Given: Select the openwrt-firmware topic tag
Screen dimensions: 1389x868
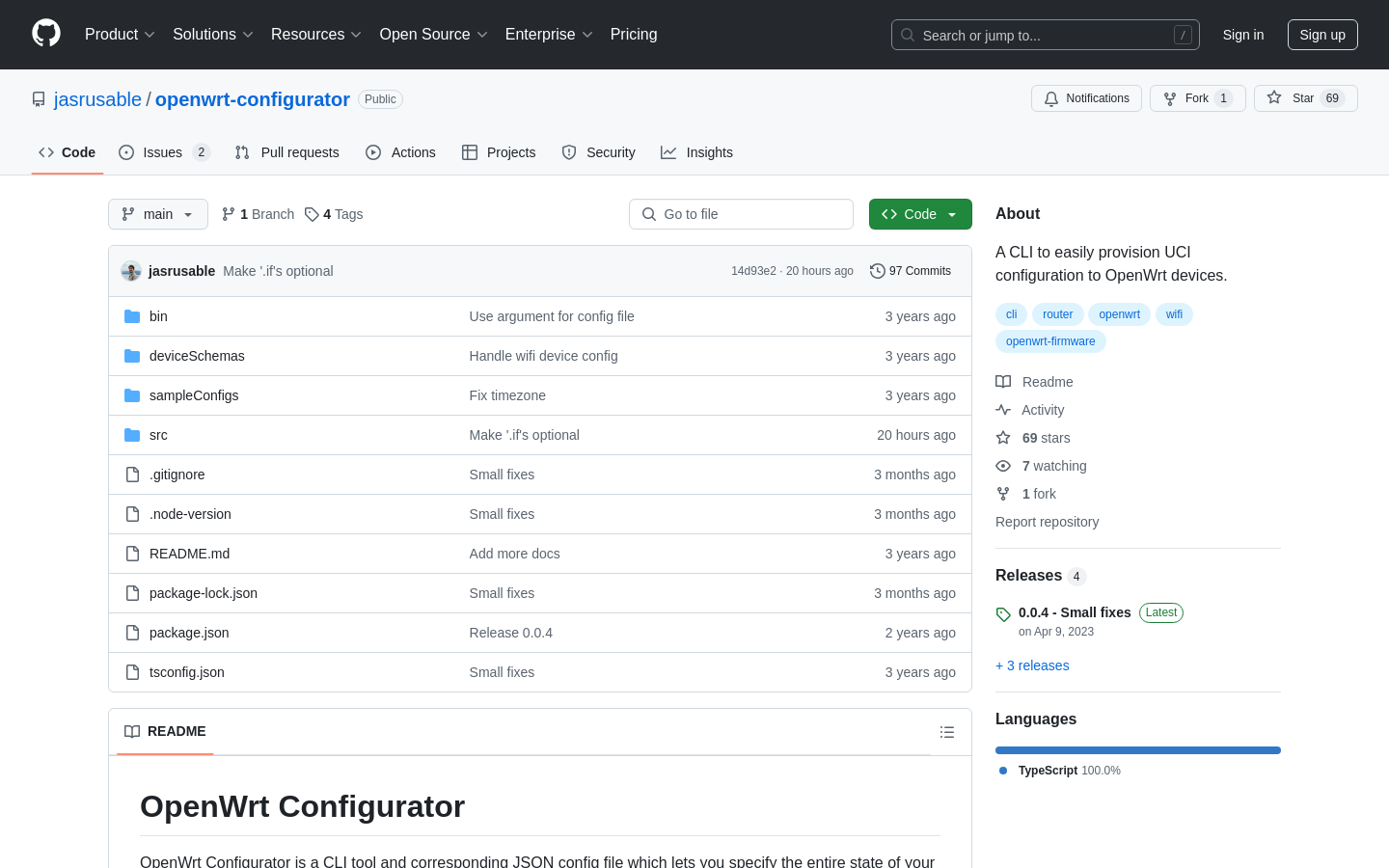Looking at the screenshot, I should point(1049,341).
